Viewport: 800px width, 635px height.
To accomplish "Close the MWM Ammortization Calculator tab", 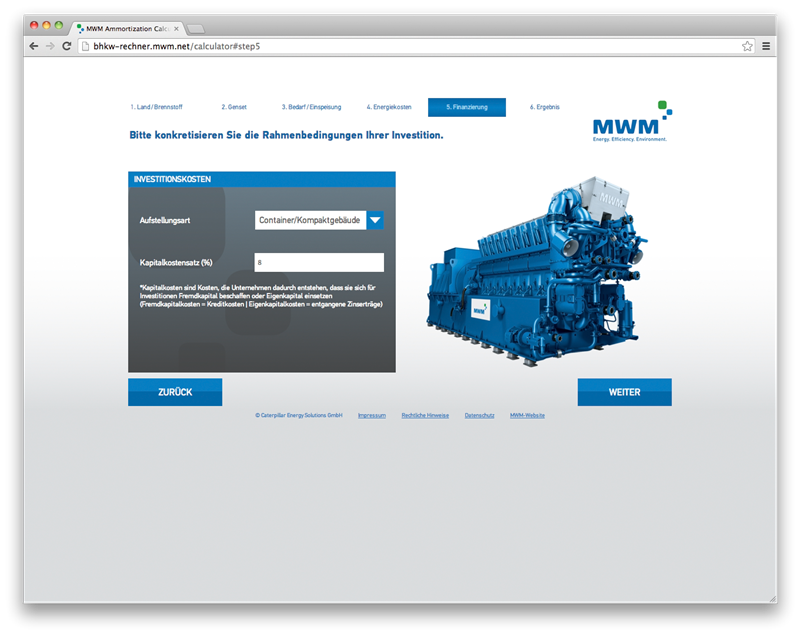I will pos(176,29).
